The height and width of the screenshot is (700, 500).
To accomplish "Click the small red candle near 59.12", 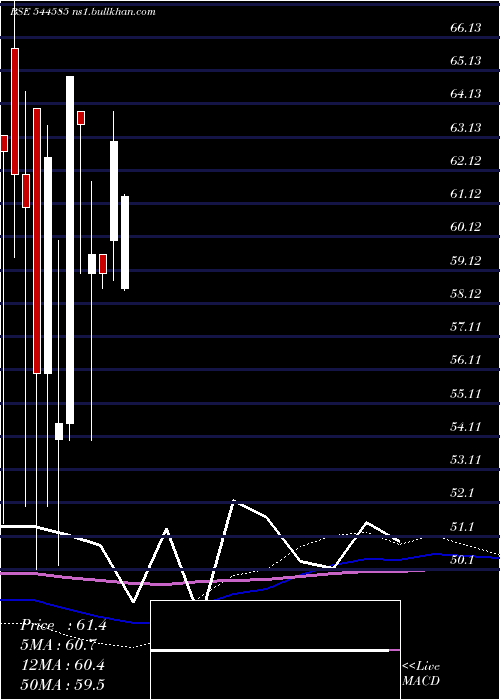I will pos(103,263).
